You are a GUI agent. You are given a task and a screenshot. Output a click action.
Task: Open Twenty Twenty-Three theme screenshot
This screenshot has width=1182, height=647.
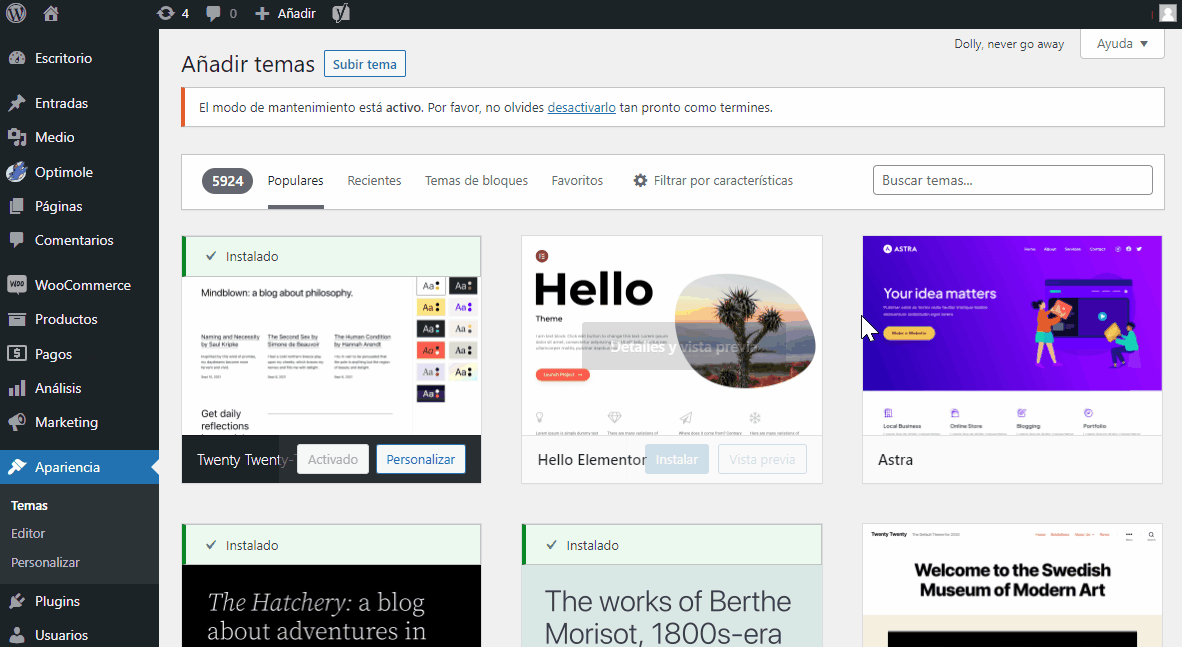pyautogui.click(x=332, y=356)
